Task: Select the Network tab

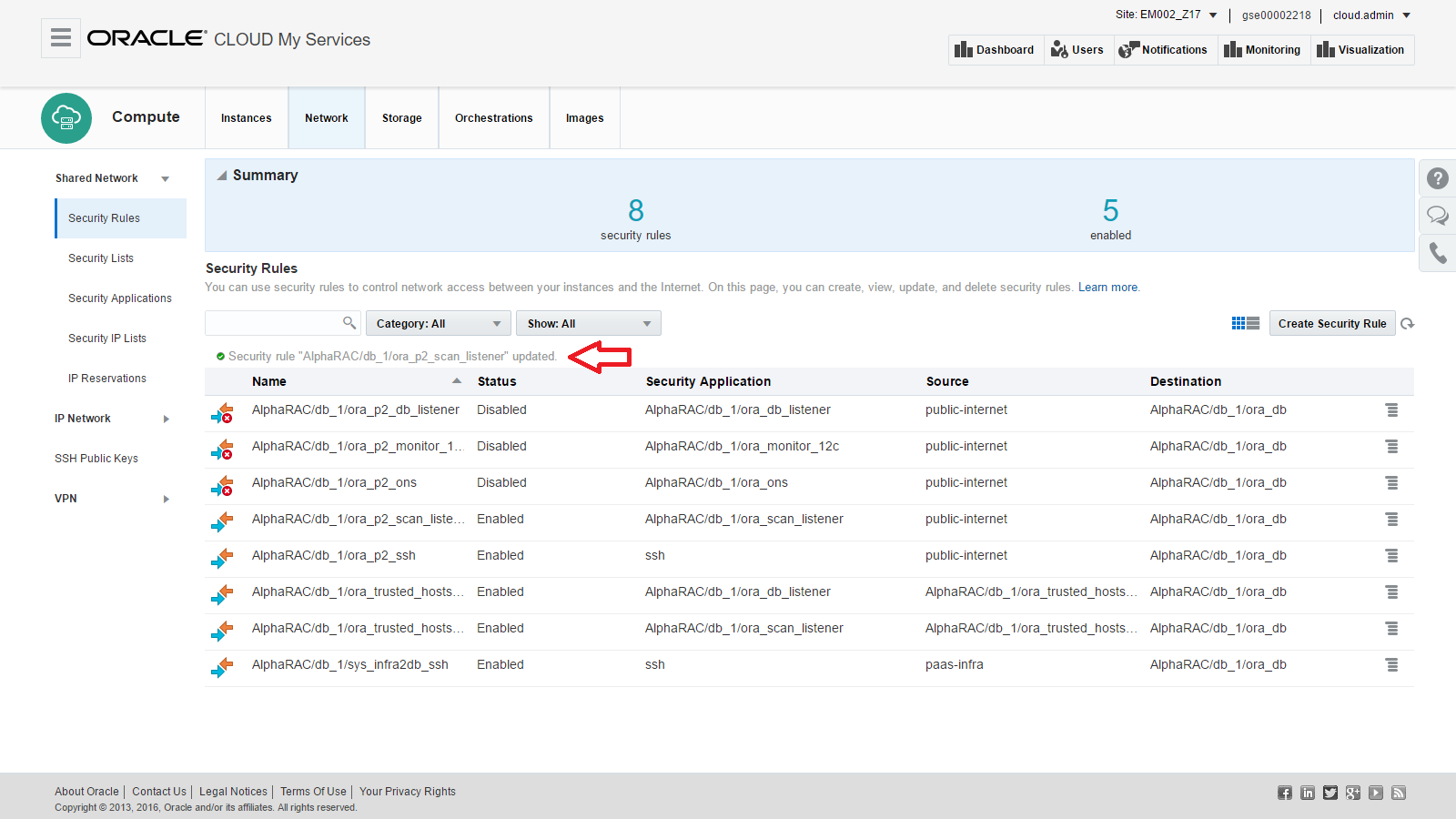Action: pyautogui.click(x=327, y=118)
